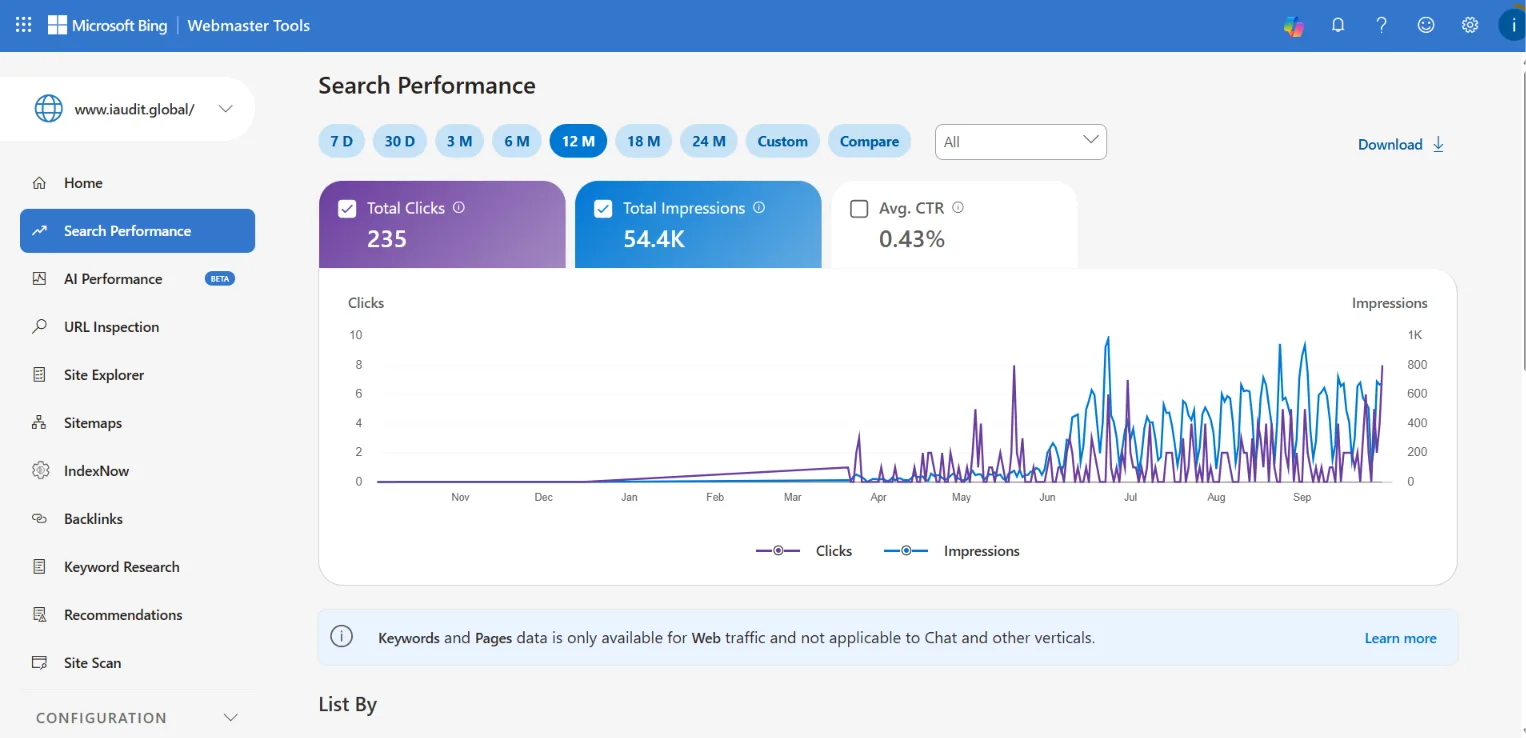Click the BETA badge next to AI Performance
This screenshot has width=1526, height=738.
[220, 279]
